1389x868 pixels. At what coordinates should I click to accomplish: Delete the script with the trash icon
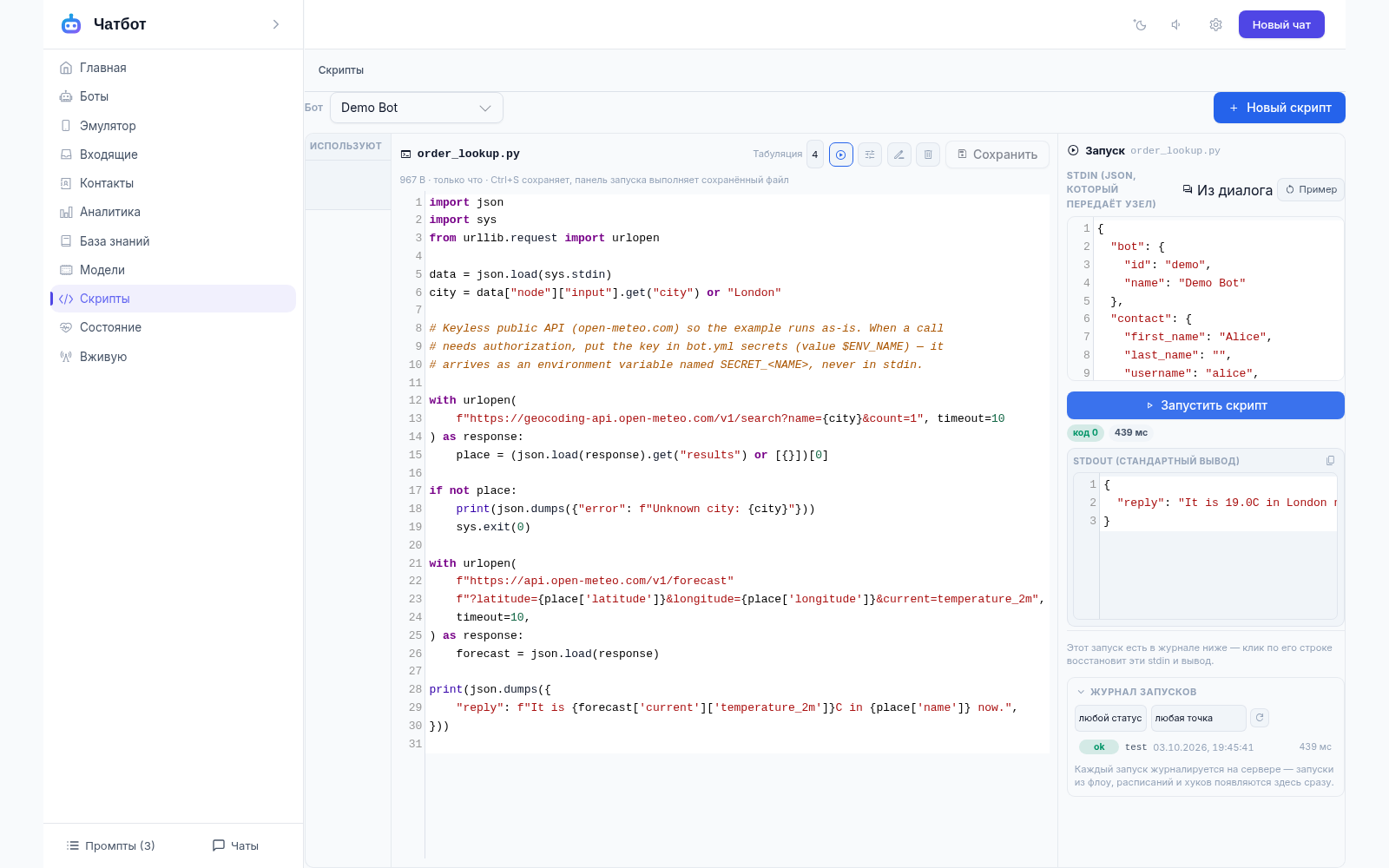click(928, 155)
